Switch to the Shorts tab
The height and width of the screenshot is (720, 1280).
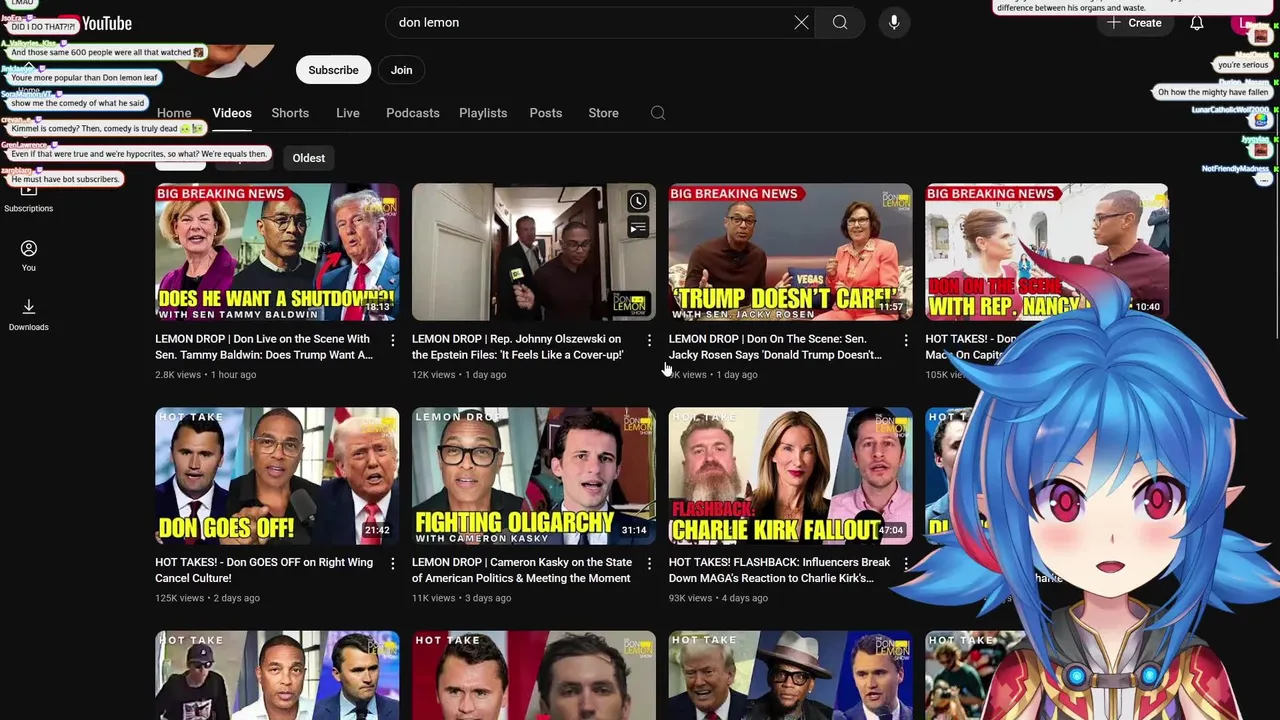[290, 113]
